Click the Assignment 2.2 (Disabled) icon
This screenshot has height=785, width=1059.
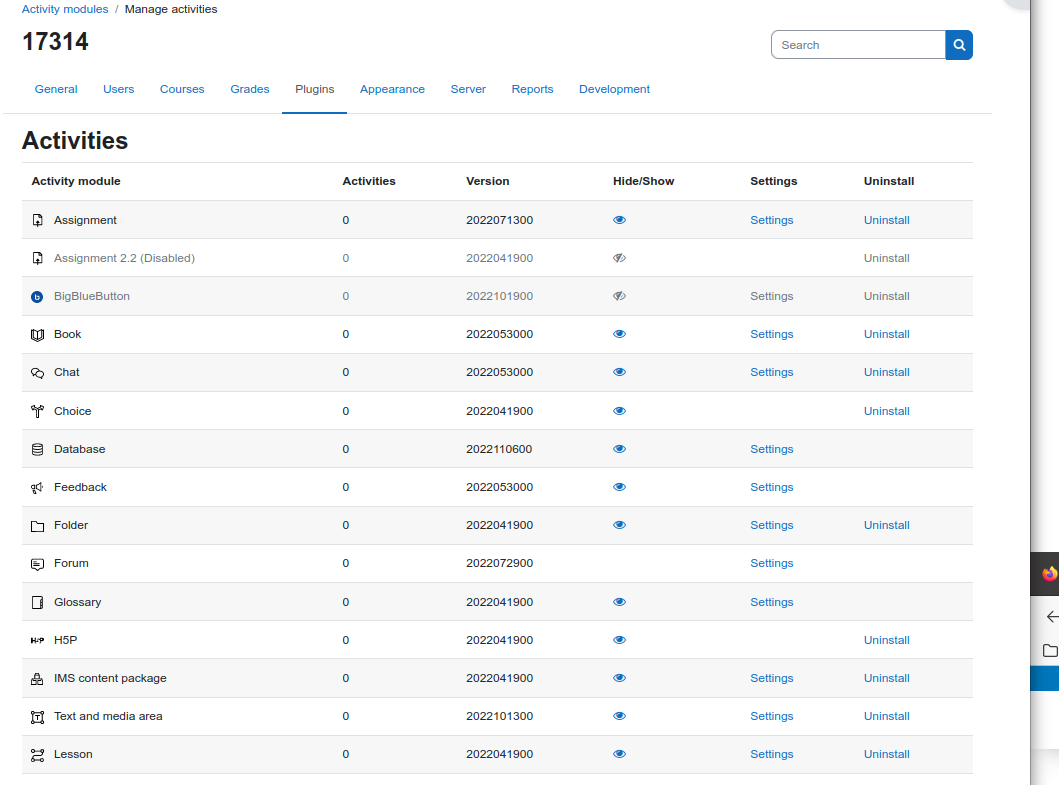point(37,258)
